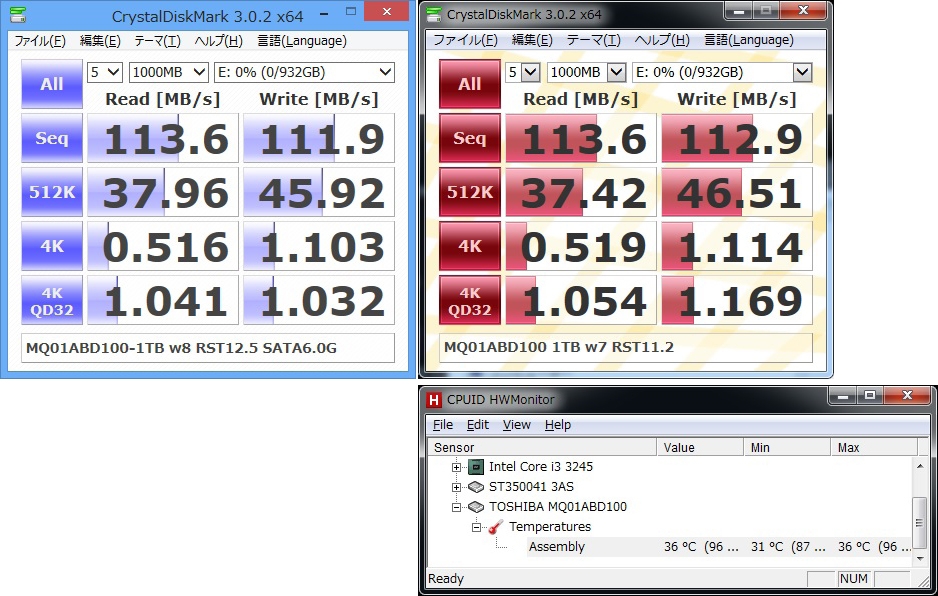The width and height of the screenshot is (938, 596).
Task: Expand the ST350041 3AS tree node
Action: [x=456, y=487]
